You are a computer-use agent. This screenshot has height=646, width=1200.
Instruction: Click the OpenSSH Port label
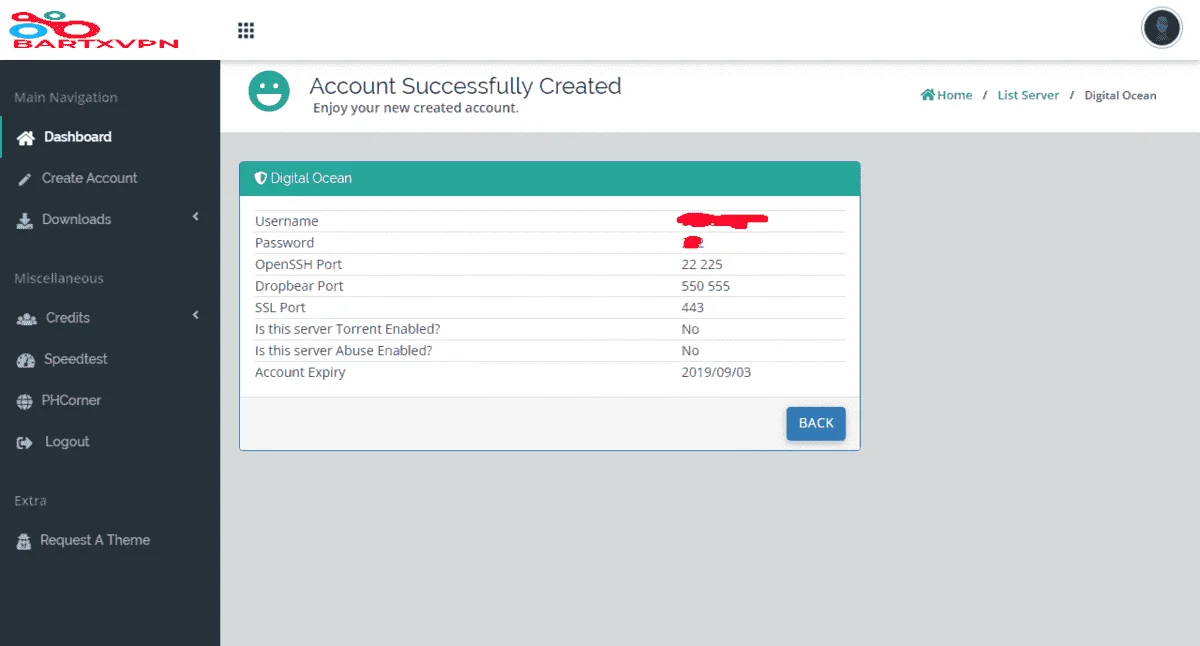click(x=298, y=265)
